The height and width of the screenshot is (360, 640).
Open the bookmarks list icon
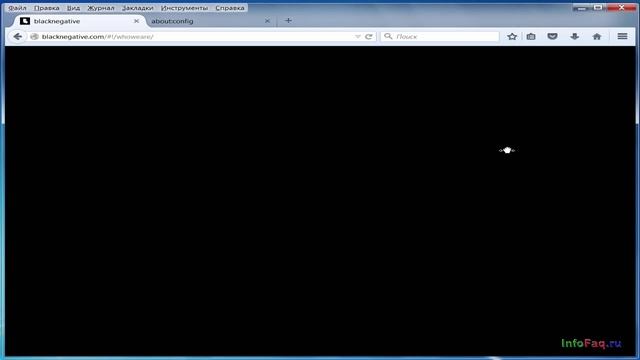531,37
